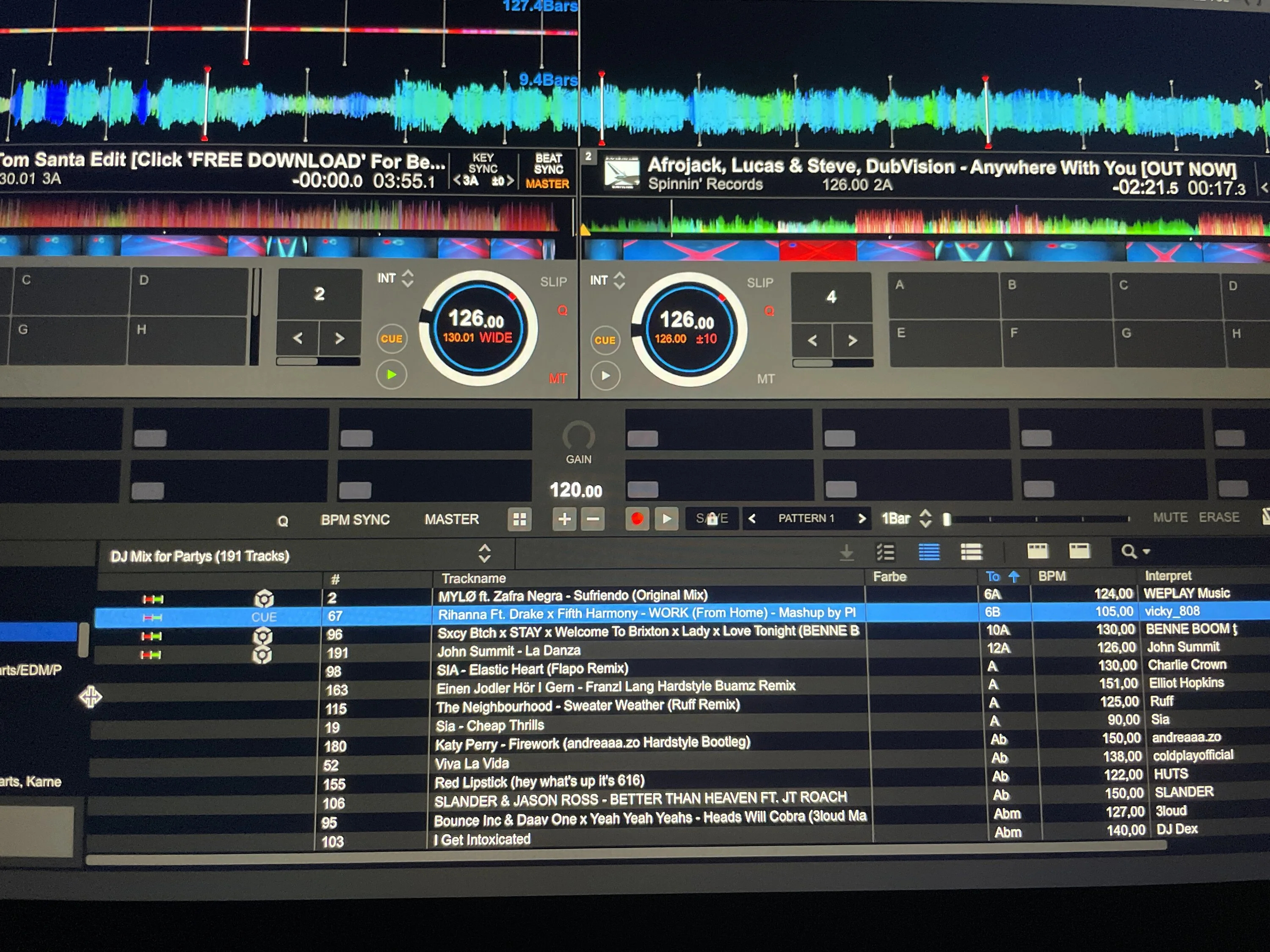
Task: Open the four-square grid icon near MASTER
Action: (x=519, y=519)
